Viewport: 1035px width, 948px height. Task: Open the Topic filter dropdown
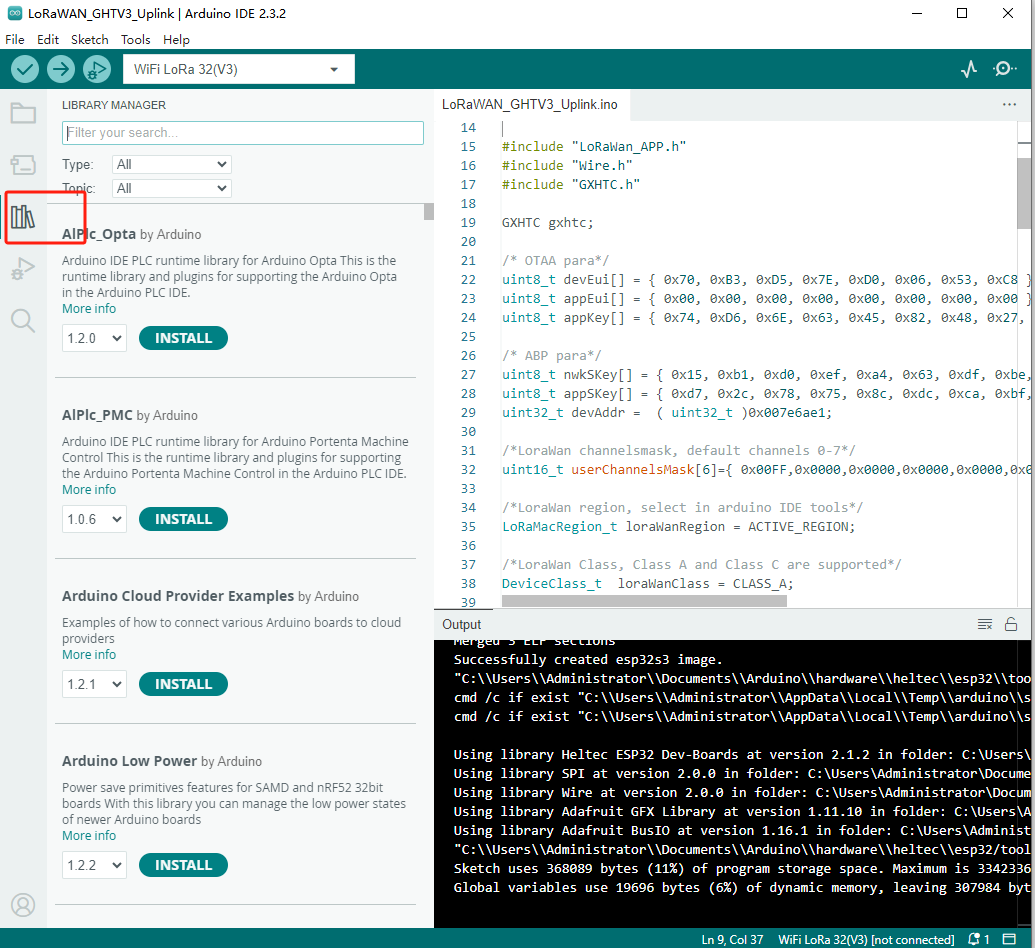(172, 188)
